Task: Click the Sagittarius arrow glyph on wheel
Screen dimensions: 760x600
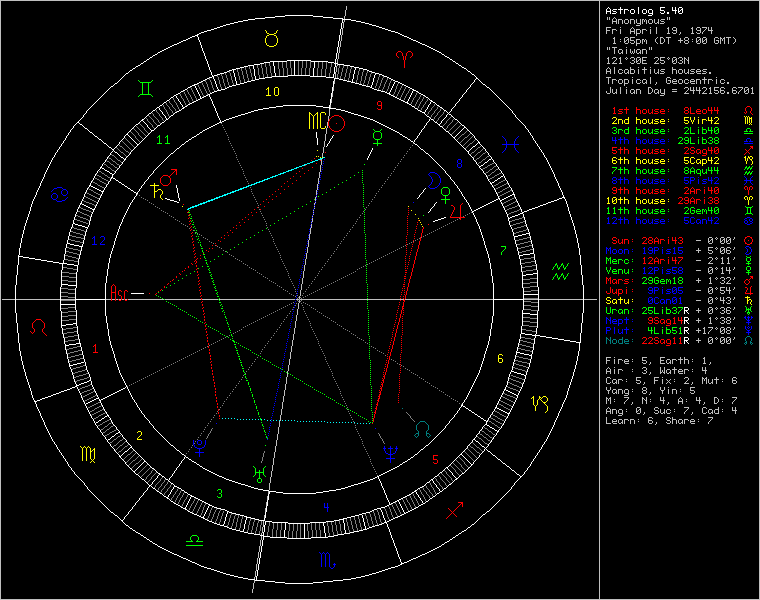Action: [454, 510]
